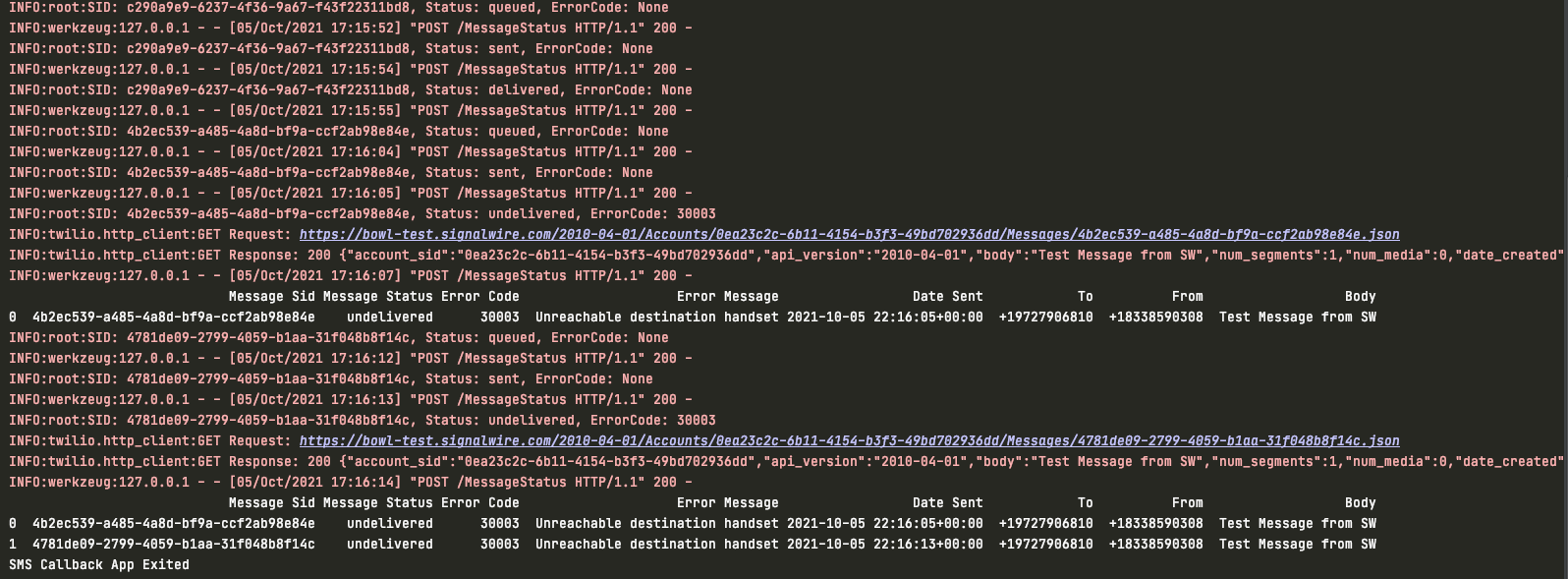Click Message Sid 4781de09 in table row 1
Image resolution: width=1568 pixels, height=579 pixels.
point(174,545)
